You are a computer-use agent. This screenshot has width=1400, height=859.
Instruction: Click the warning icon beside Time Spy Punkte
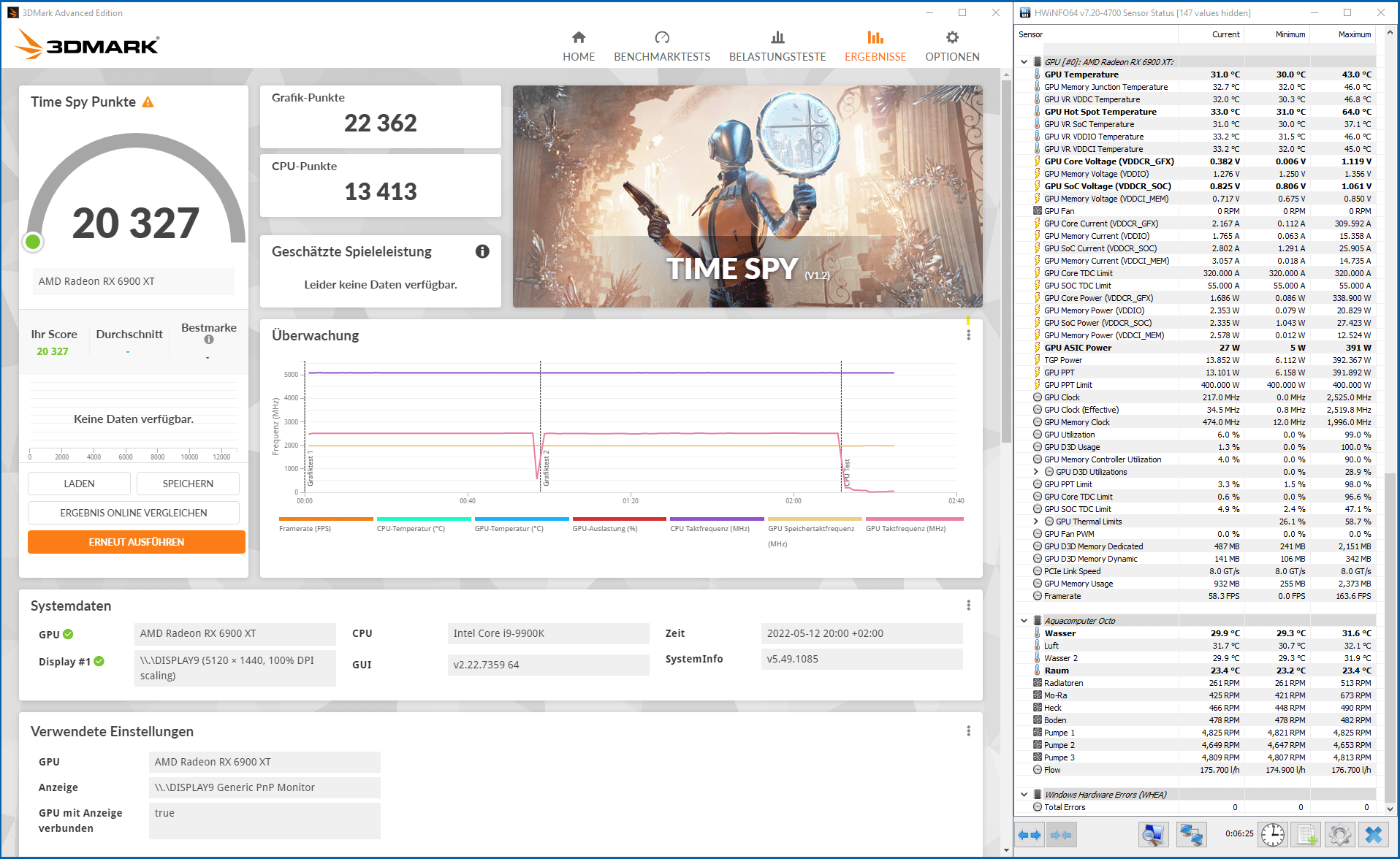point(148,102)
